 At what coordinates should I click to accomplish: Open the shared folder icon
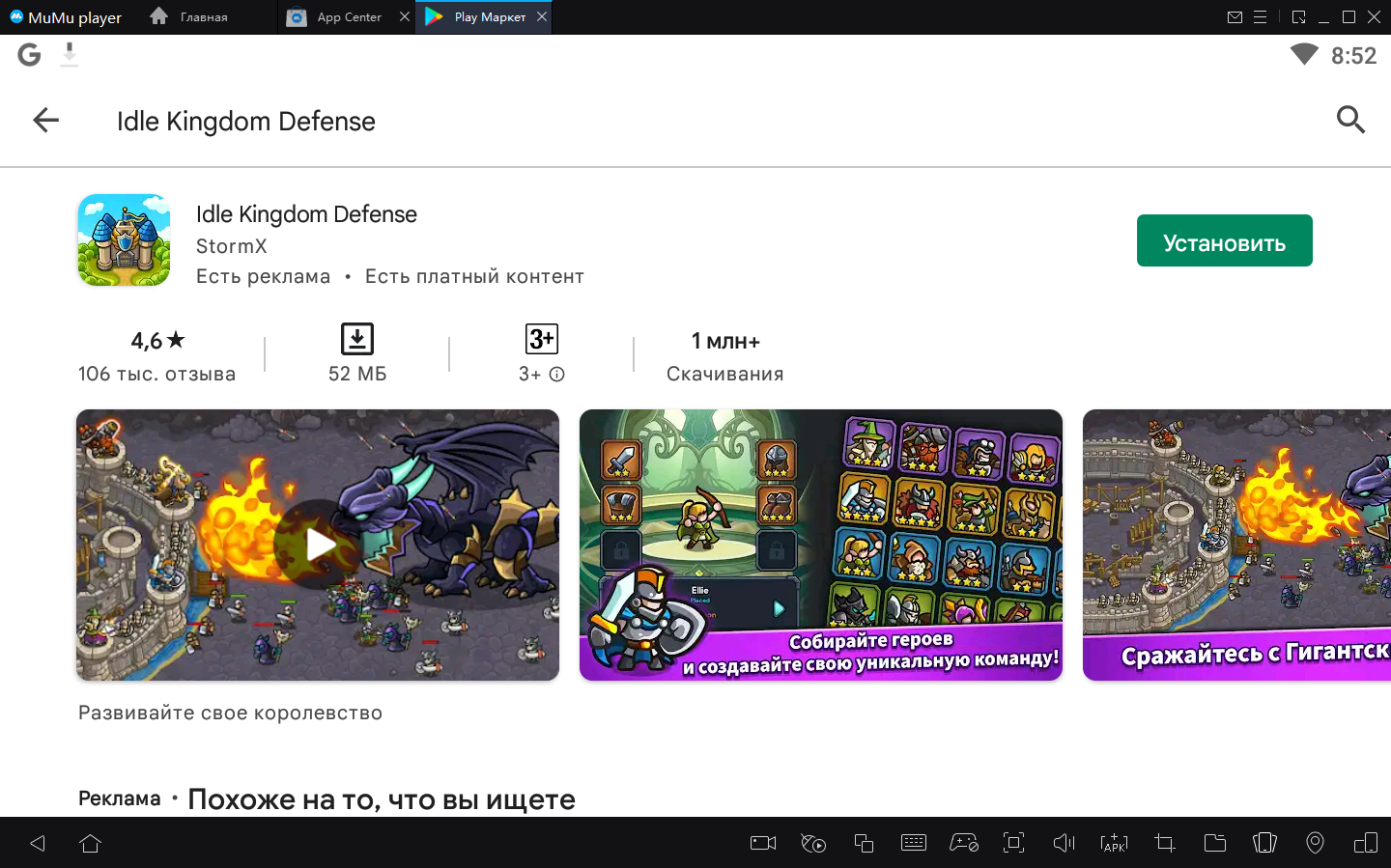(x=1215, y=843)
